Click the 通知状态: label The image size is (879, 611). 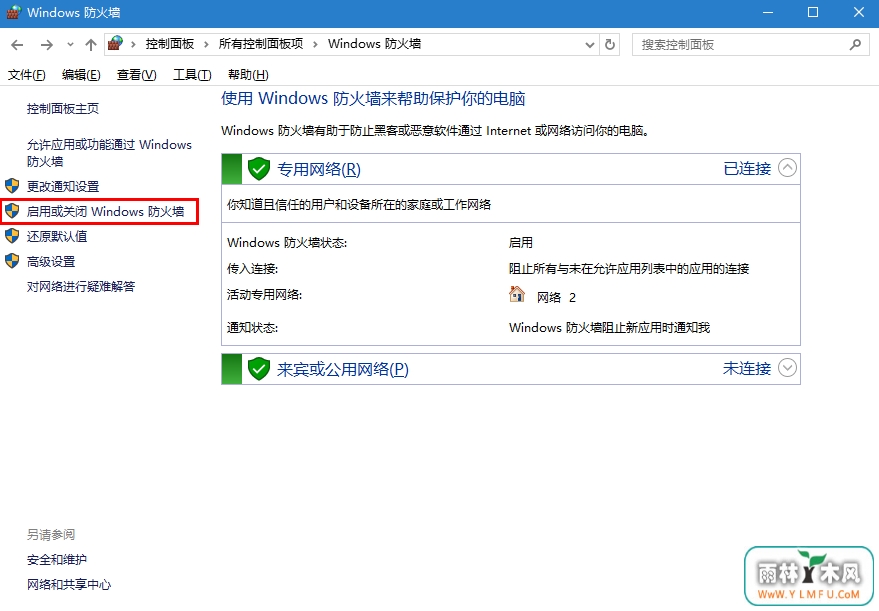(x=252, y=327)
